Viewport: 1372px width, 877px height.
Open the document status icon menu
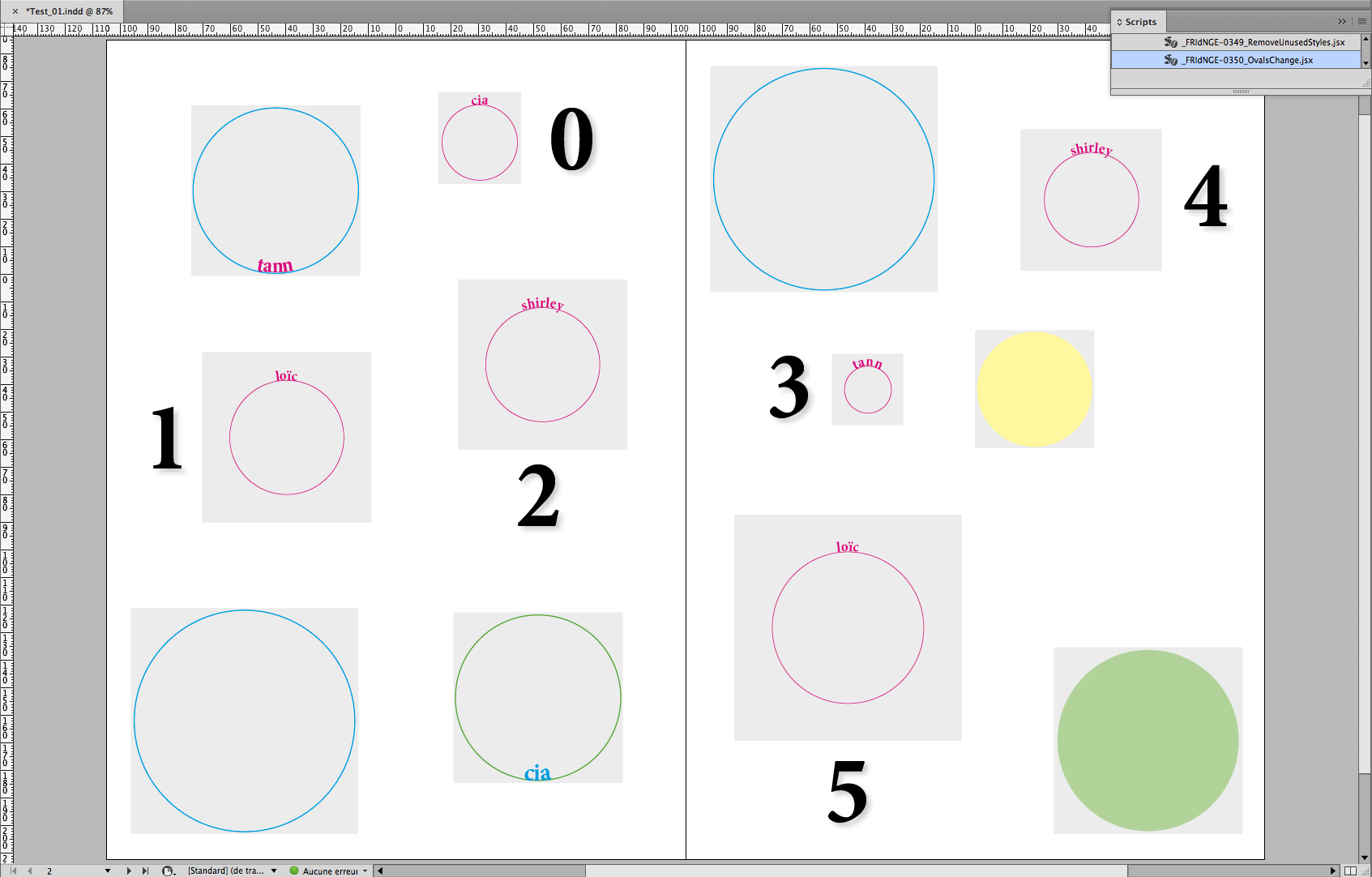tap(169, 871)
